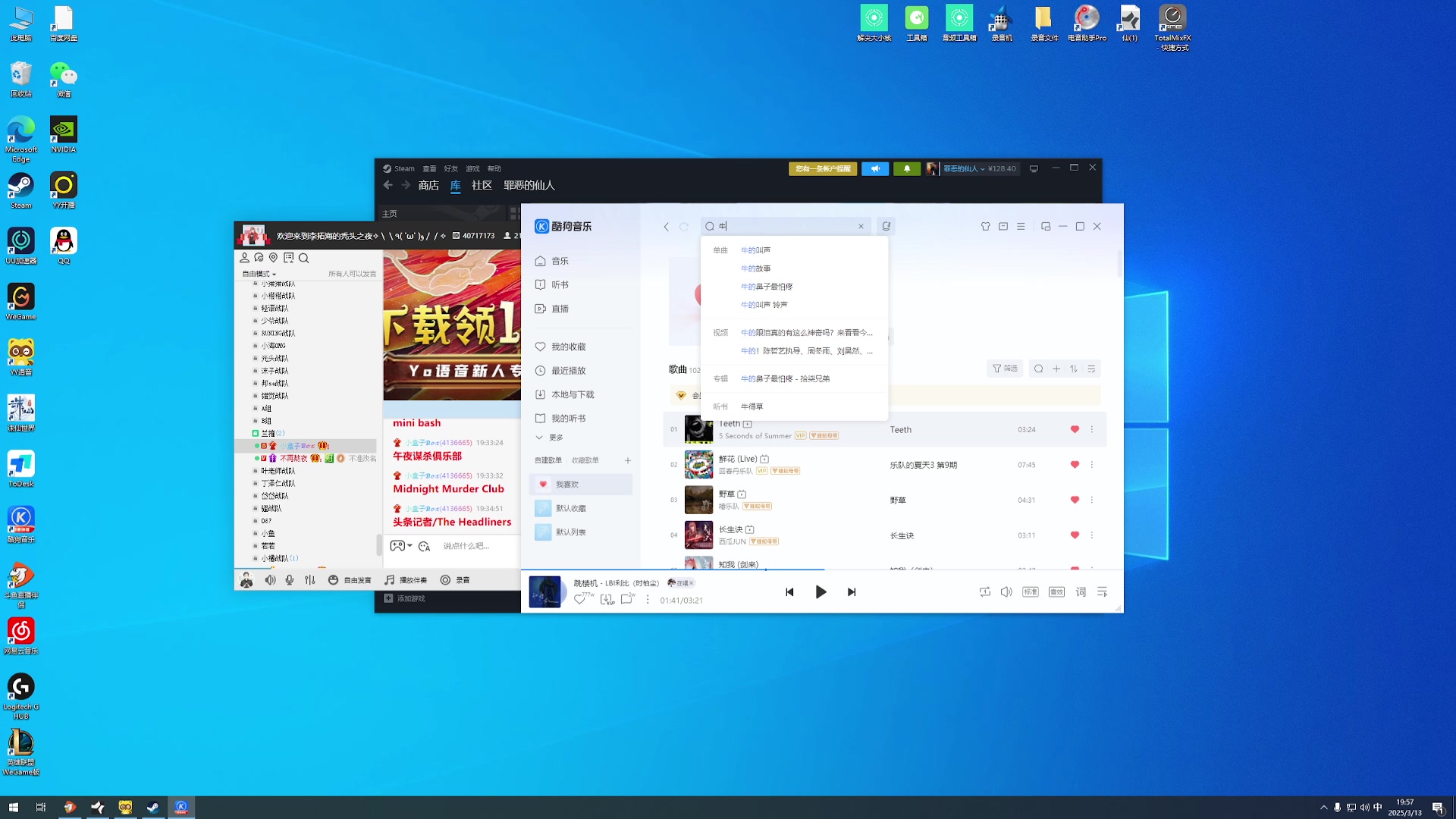Screen dimensions: 1456x819
Task: Open the listen-to-song recognition icon beside search
Action: (x=886, y=226)
